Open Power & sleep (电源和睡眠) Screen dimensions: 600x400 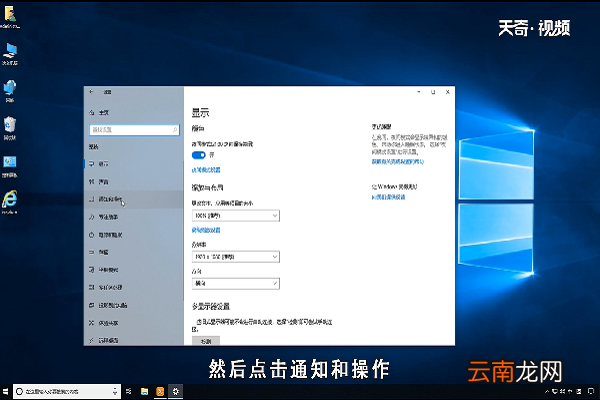134,235
